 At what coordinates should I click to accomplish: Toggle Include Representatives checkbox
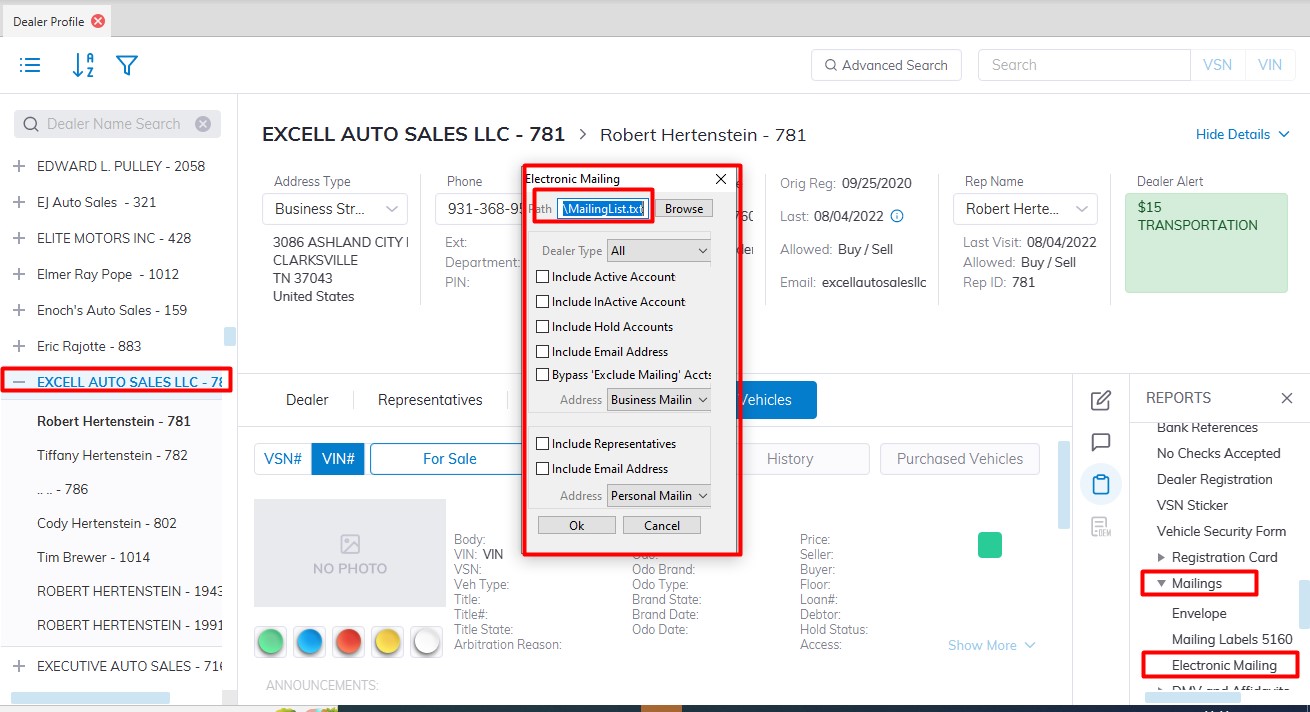(x=543, y=444)
